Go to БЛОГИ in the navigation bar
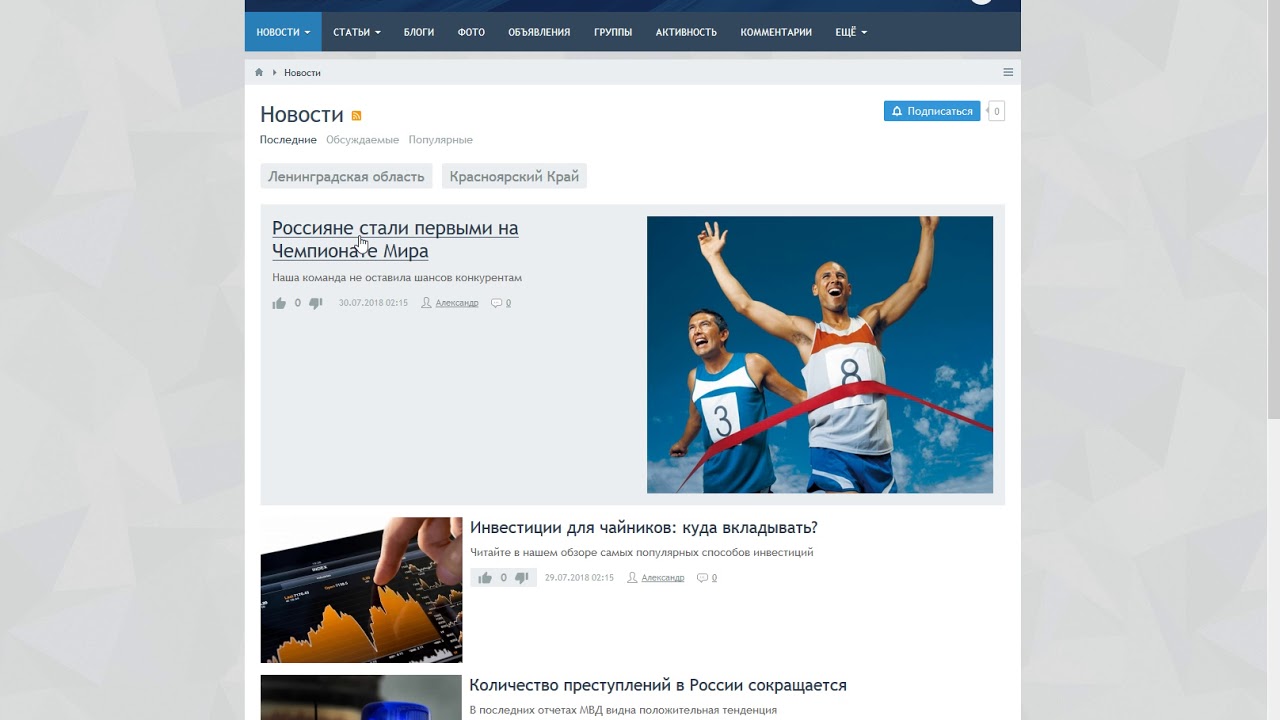This screenshot has height=720, width=1280. [419, 32]
